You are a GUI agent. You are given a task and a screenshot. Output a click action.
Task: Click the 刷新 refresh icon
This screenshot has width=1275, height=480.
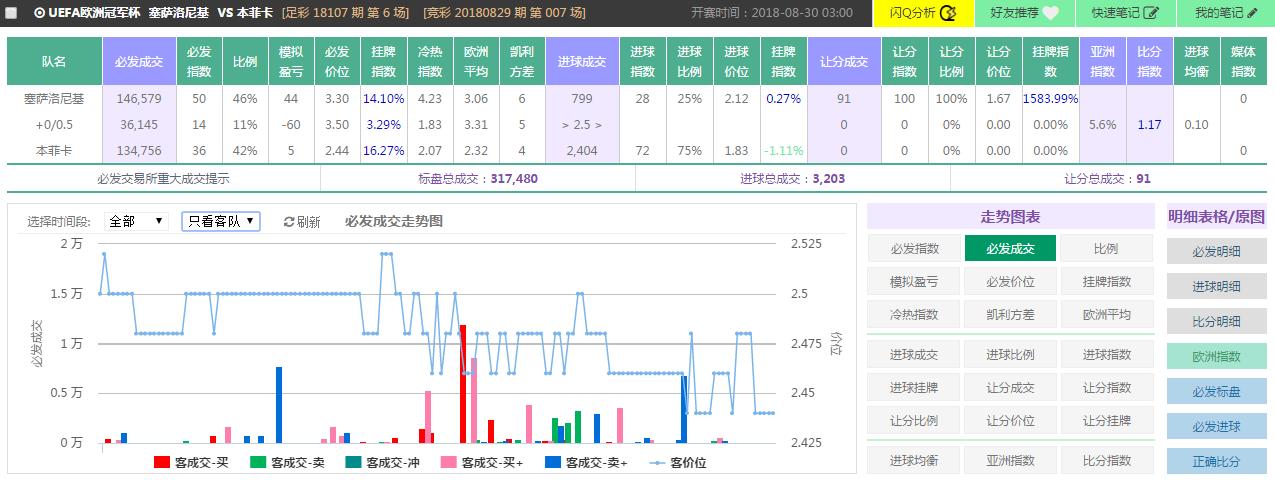[289, 222]
